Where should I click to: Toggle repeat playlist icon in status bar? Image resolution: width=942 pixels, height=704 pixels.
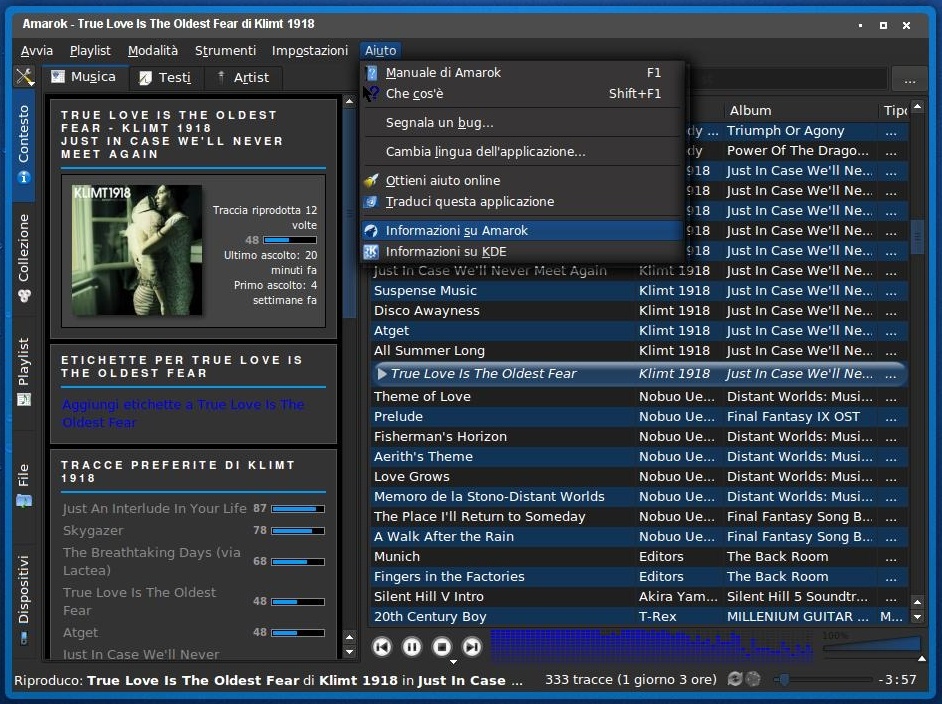pyautogui.click(x=734, y=679)
